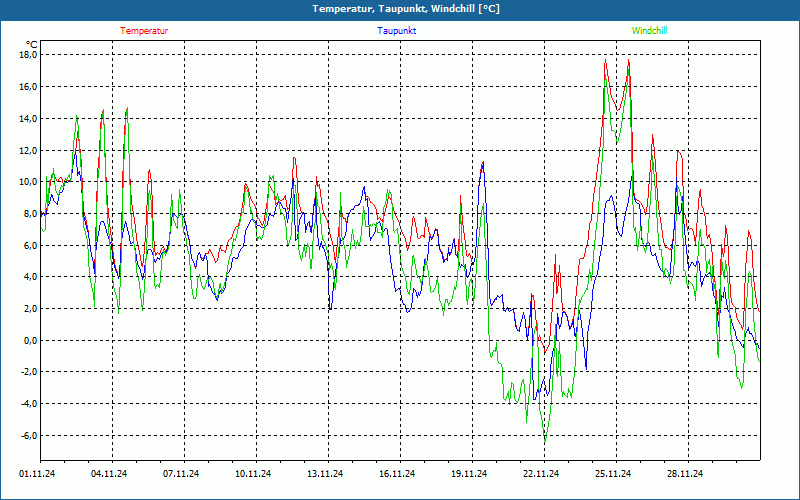The width and height of the screenshot is (800, 500).
Task: Click the 01.11.24 date label
Action: tap(37, 474)
